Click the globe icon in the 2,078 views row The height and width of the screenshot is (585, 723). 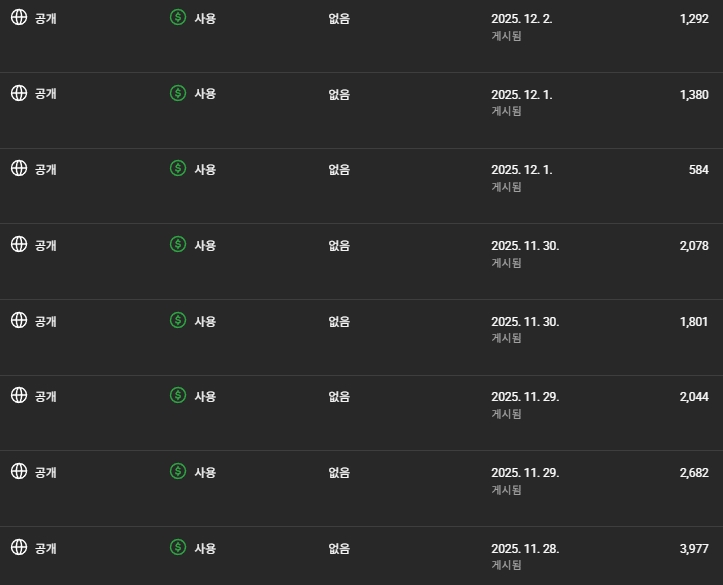(18, 244)
